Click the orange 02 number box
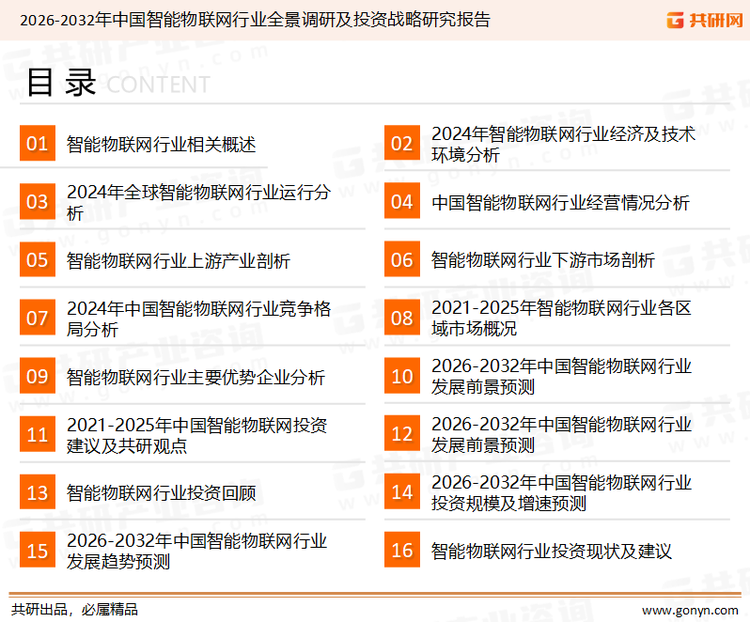Viewport: 750px width, 622px height. pyautogui.click(x=402, y=143)
